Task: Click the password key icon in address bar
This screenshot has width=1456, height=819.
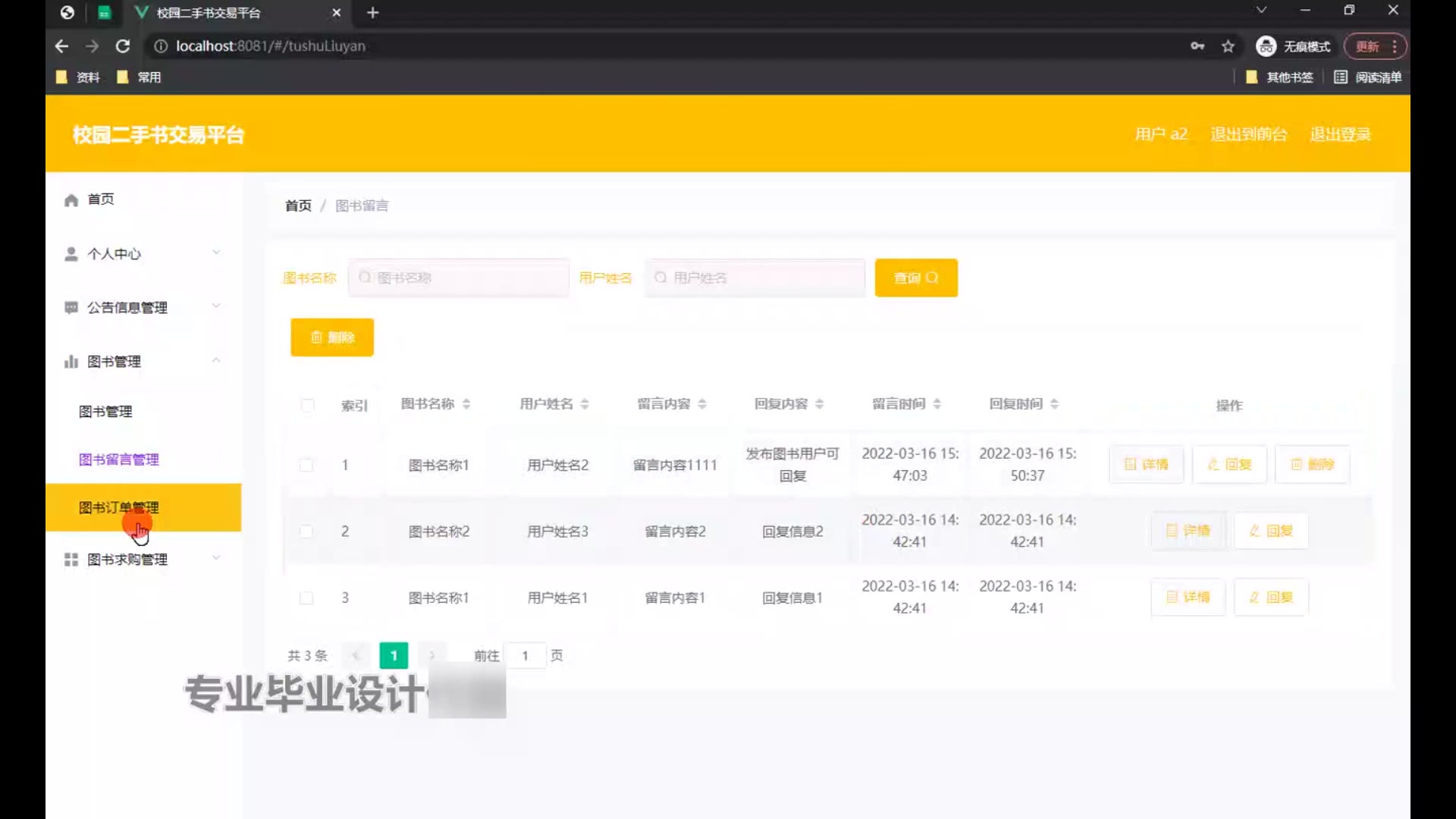Action: [x=1197, y=46]
